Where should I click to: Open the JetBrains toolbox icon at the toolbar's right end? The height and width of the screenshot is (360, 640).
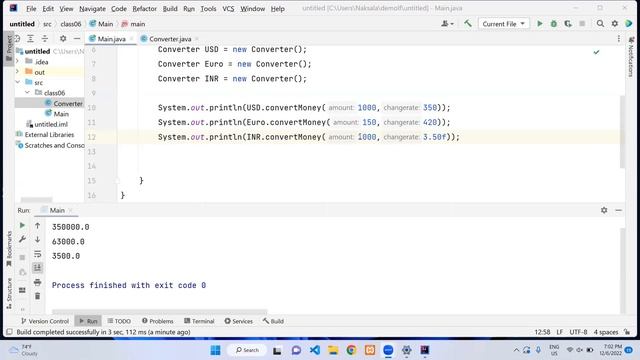pyautogui.click(x=629, y=24)
